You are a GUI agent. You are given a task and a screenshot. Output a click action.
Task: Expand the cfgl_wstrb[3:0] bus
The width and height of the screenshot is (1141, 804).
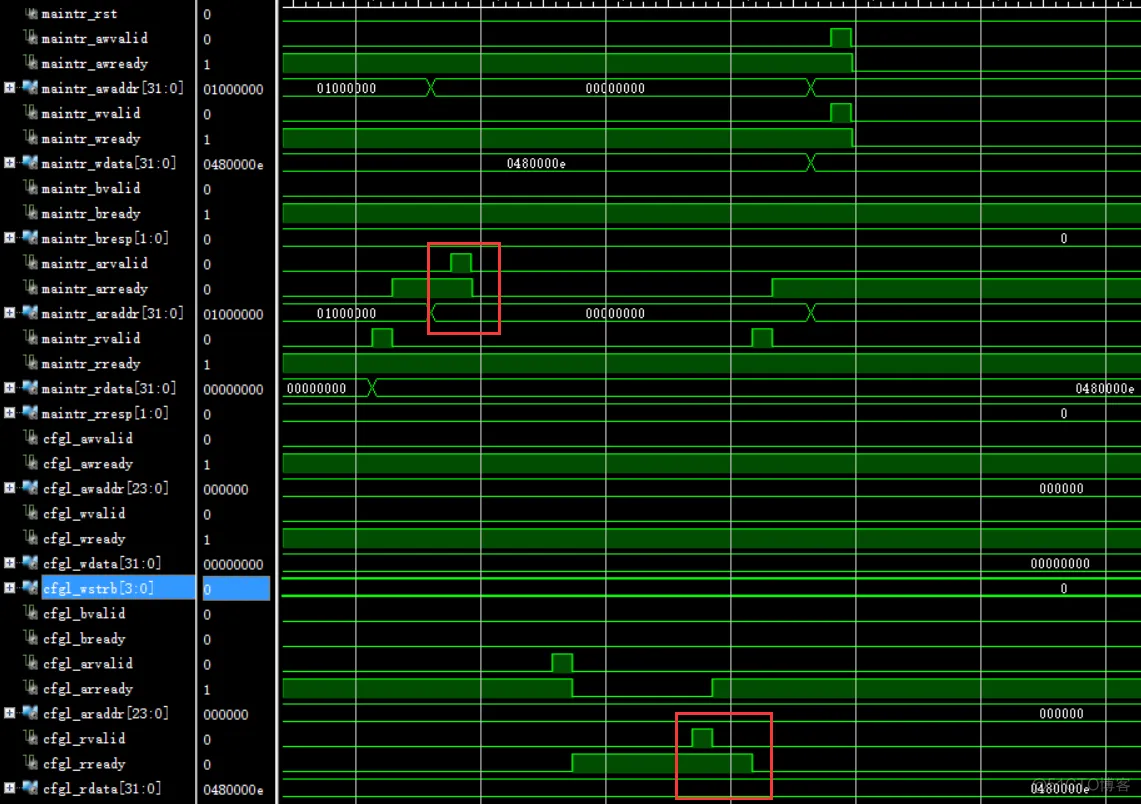coord(9,588)
